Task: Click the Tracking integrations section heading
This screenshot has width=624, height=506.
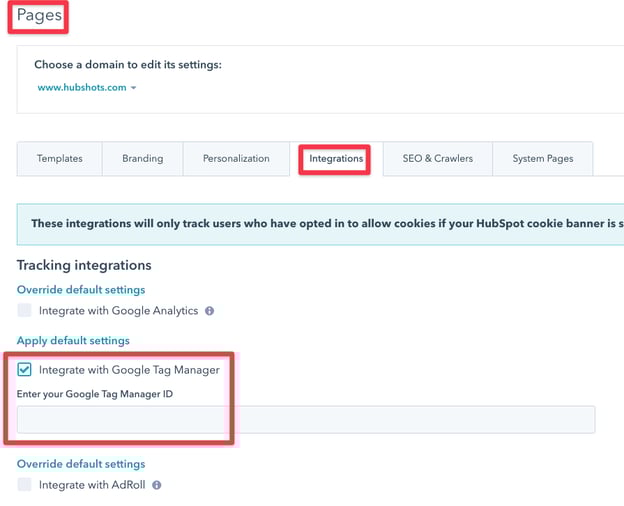Action: pos(84,265)
